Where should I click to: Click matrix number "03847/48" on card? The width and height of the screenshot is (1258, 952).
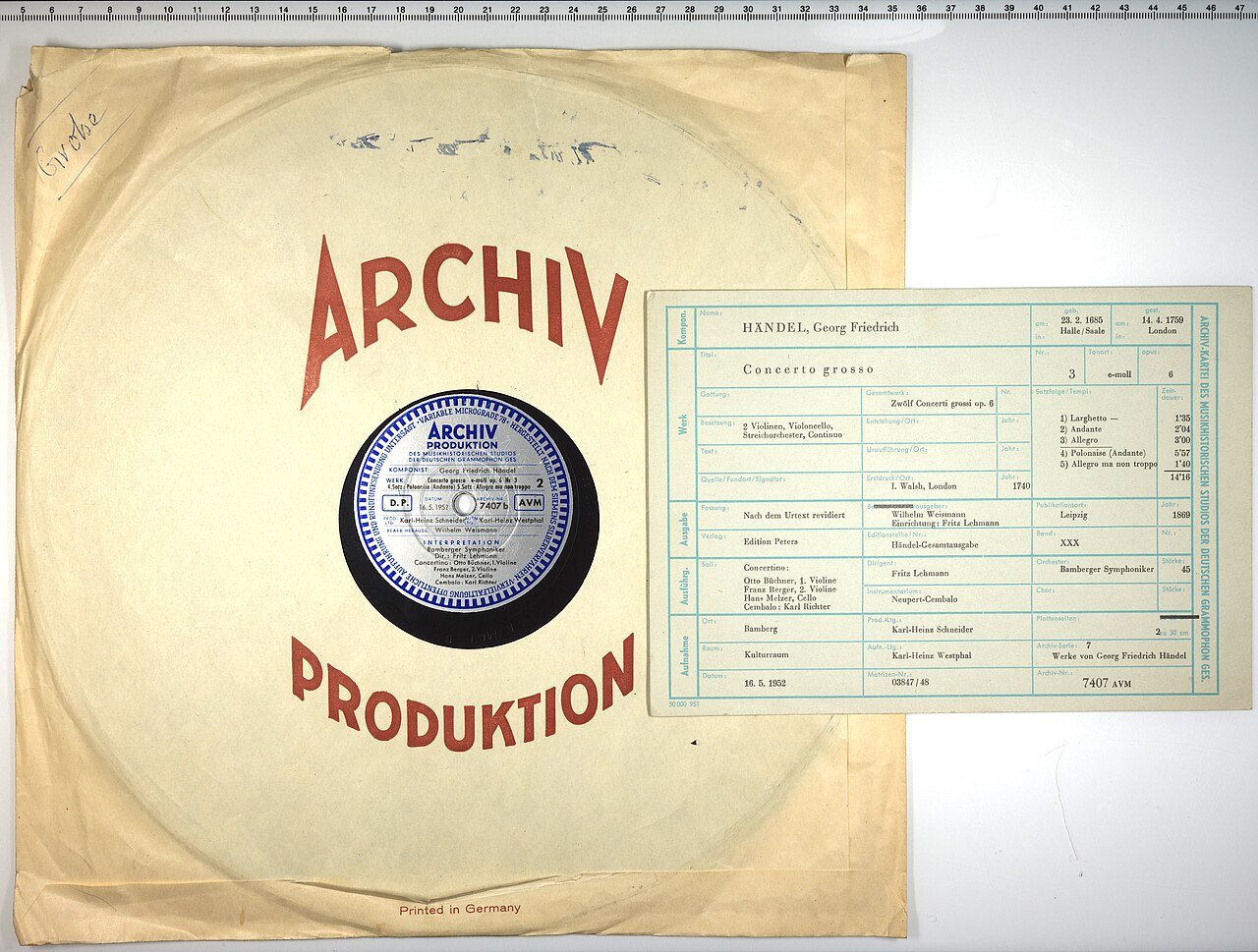pos(910,682)
